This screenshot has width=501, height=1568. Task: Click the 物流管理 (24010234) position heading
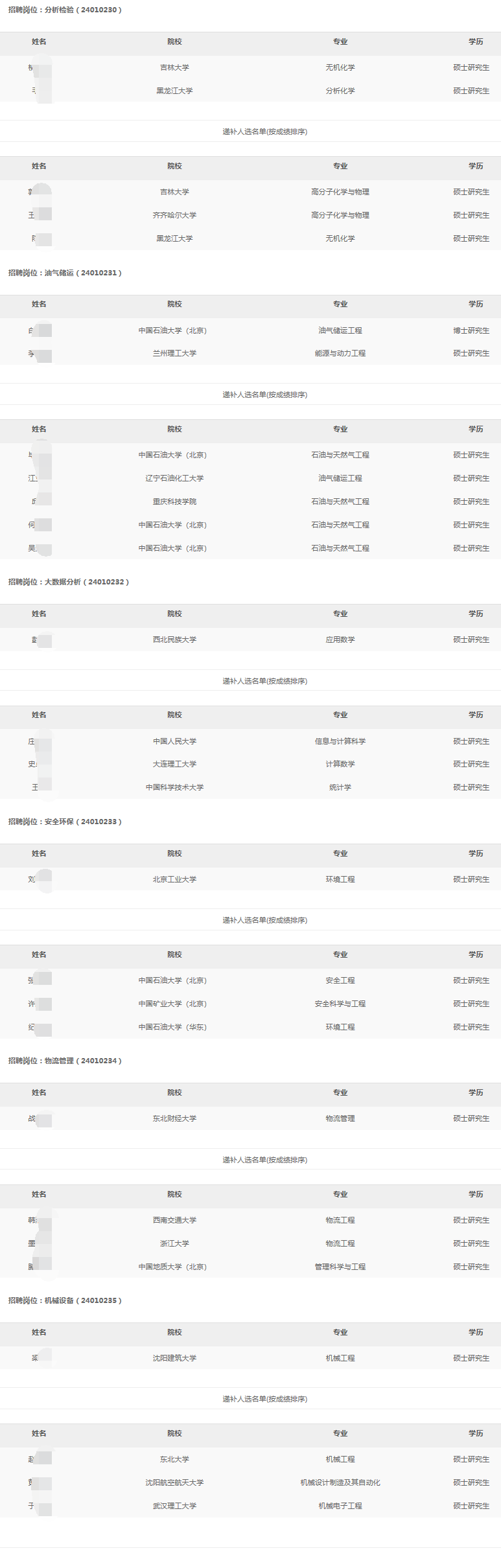click(x=65, y=1061)
